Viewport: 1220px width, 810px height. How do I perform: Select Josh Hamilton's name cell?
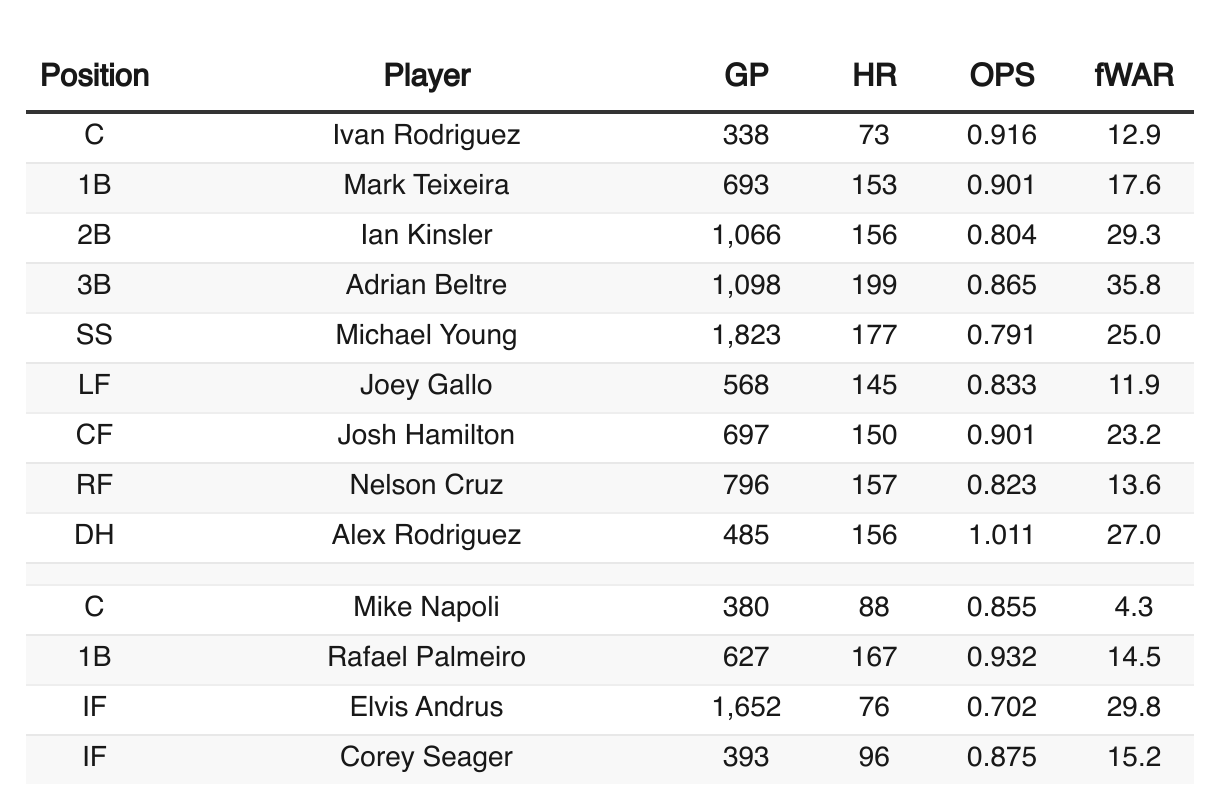(426, 435)
